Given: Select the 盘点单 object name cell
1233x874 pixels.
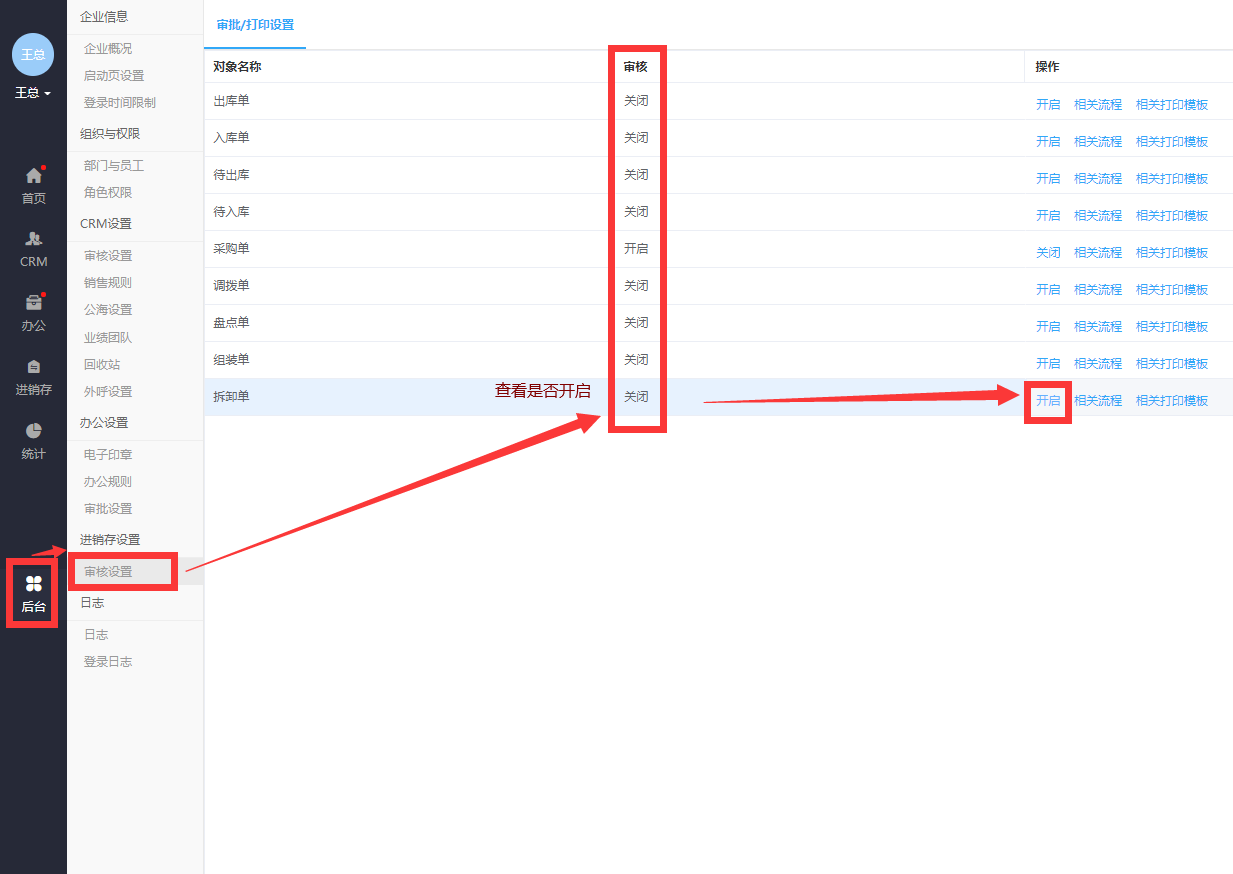Looking at the screenshot, I should 231,322.
